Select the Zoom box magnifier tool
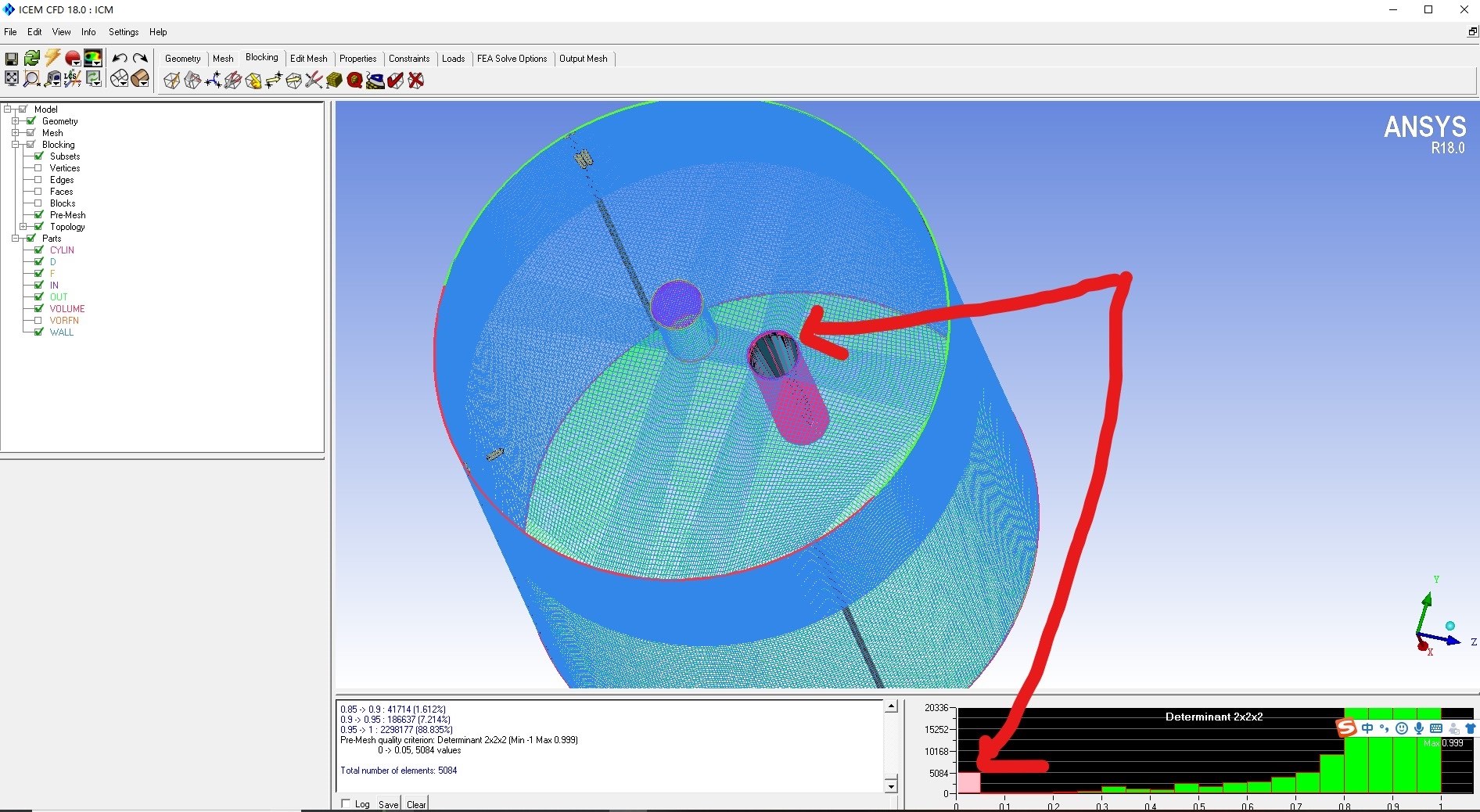This screenshot has height=812, width=1480. [x=32, y=78]
